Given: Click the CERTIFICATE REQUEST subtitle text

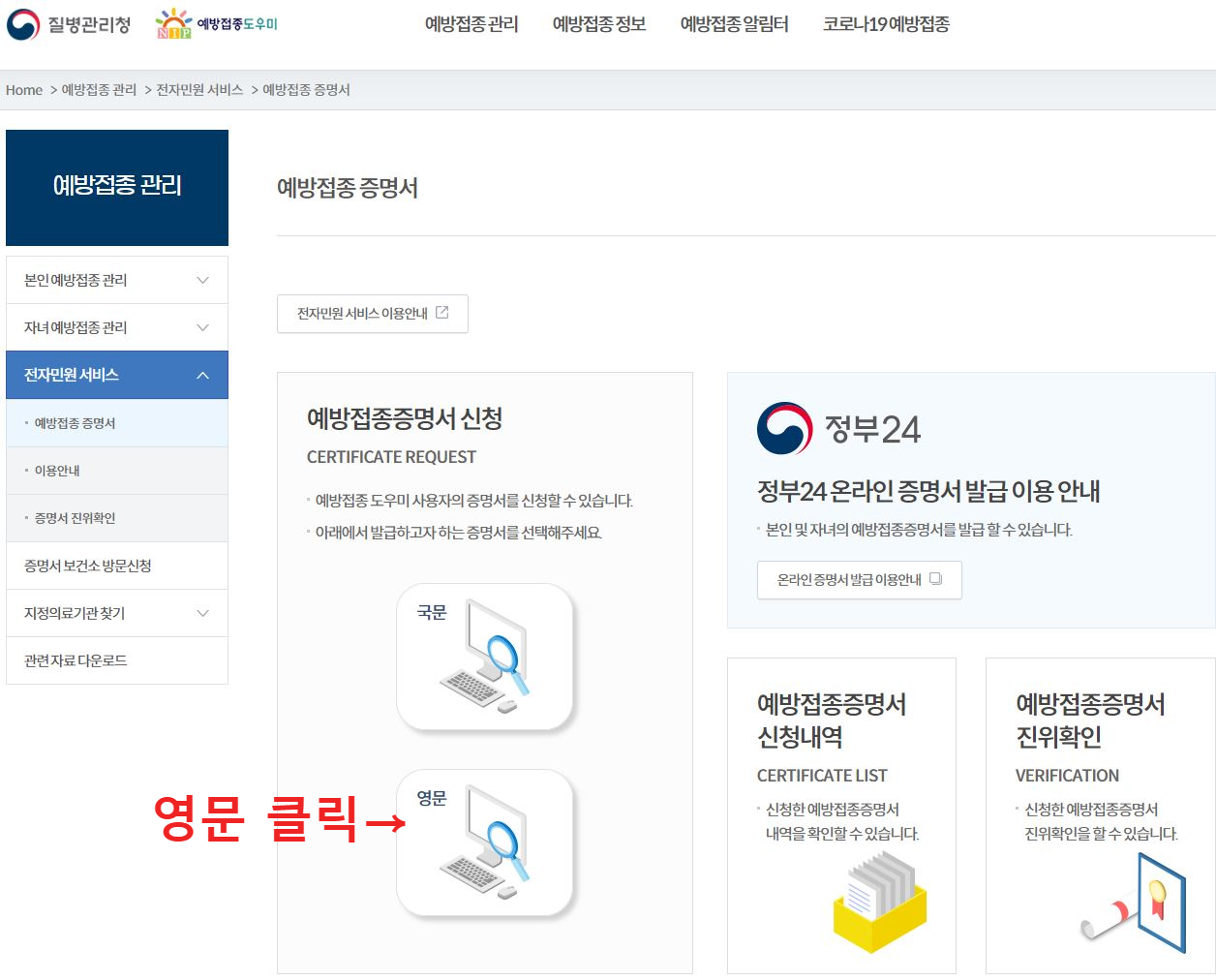Looking at the screenshot, I should 391,457.
